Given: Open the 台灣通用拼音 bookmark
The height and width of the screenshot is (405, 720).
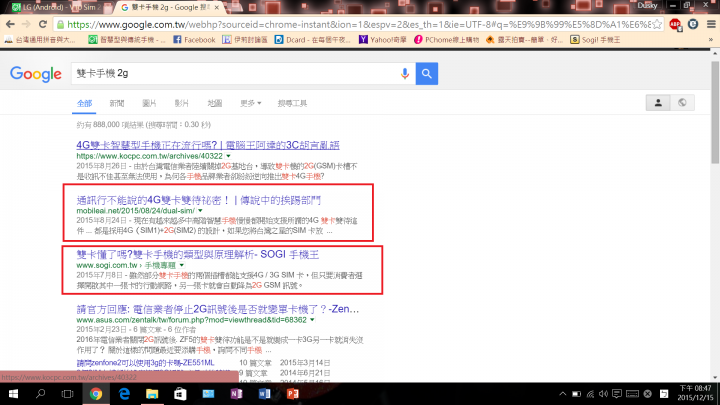Looking at the screenshot, I should coord(40,40).
